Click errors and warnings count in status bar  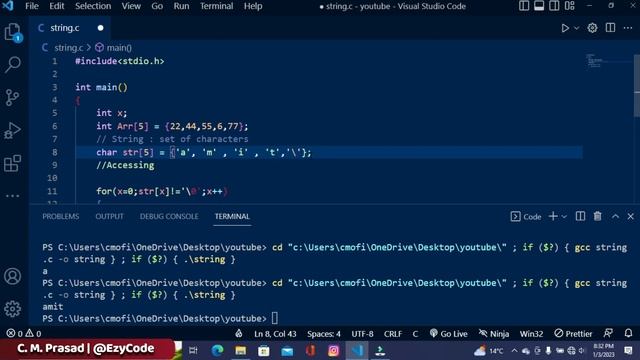[x=24, y=333]
